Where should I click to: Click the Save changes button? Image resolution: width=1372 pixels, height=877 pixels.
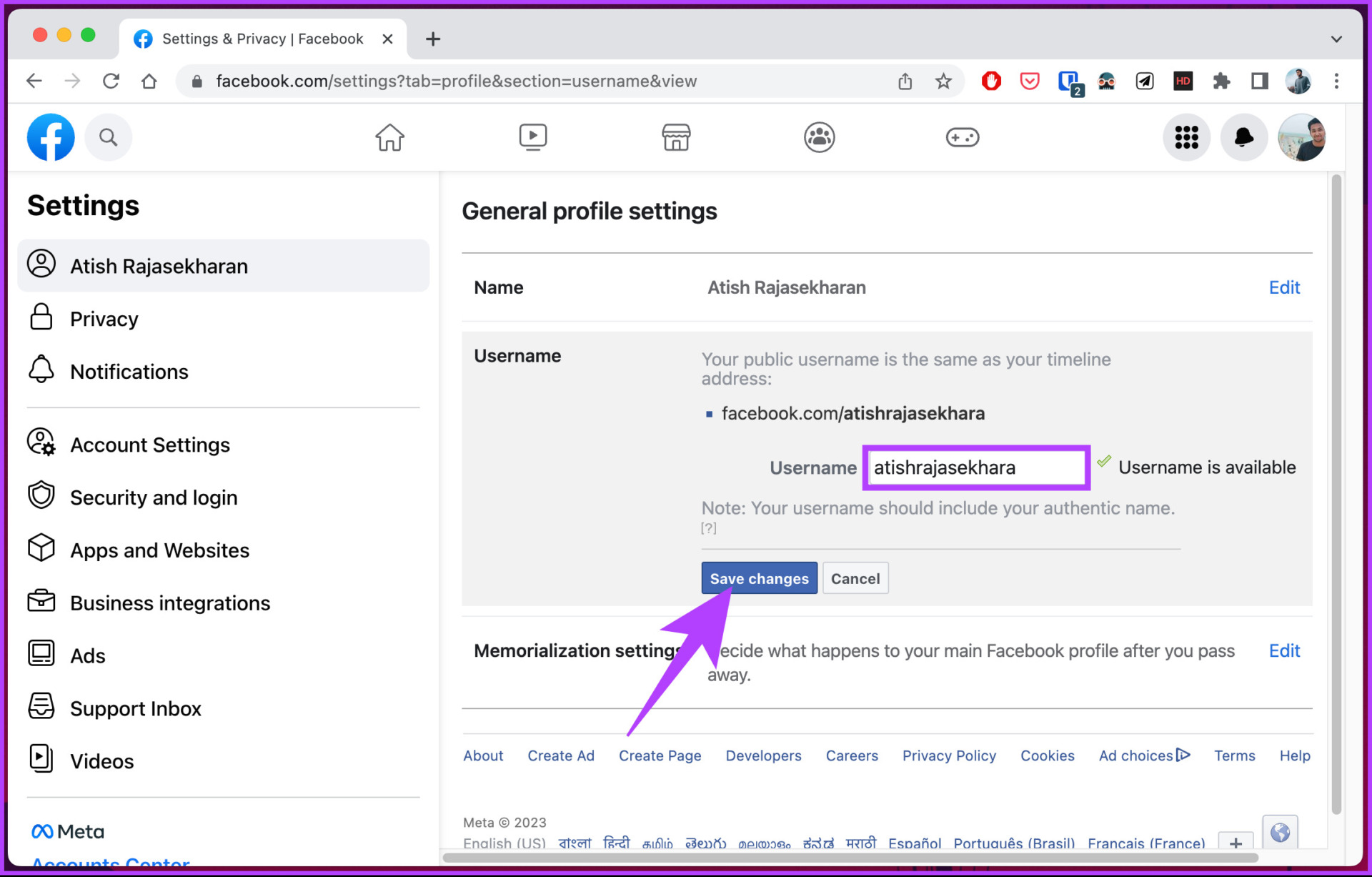[x=759, y=578]
